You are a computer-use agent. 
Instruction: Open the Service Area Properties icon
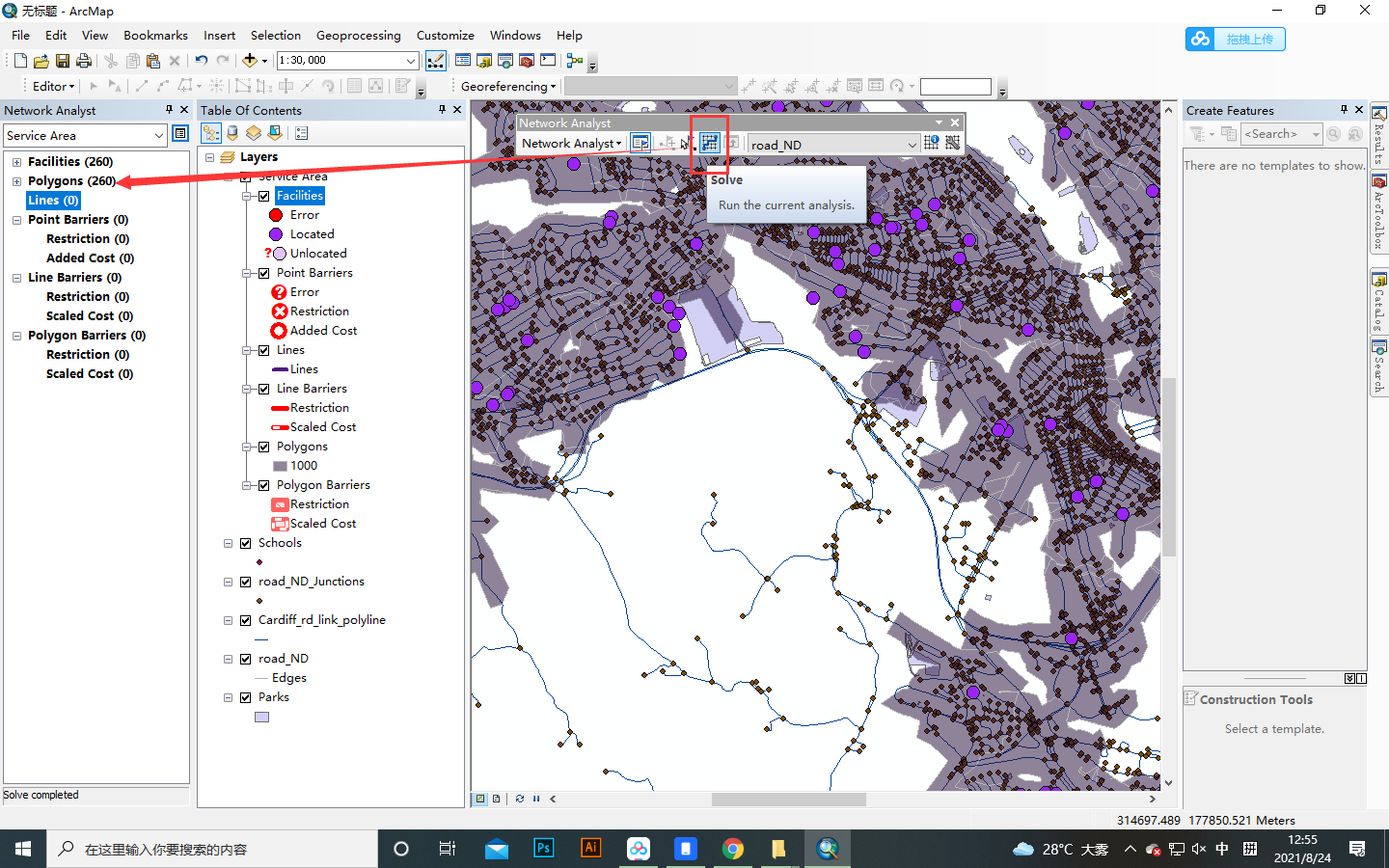coord(180,133)
